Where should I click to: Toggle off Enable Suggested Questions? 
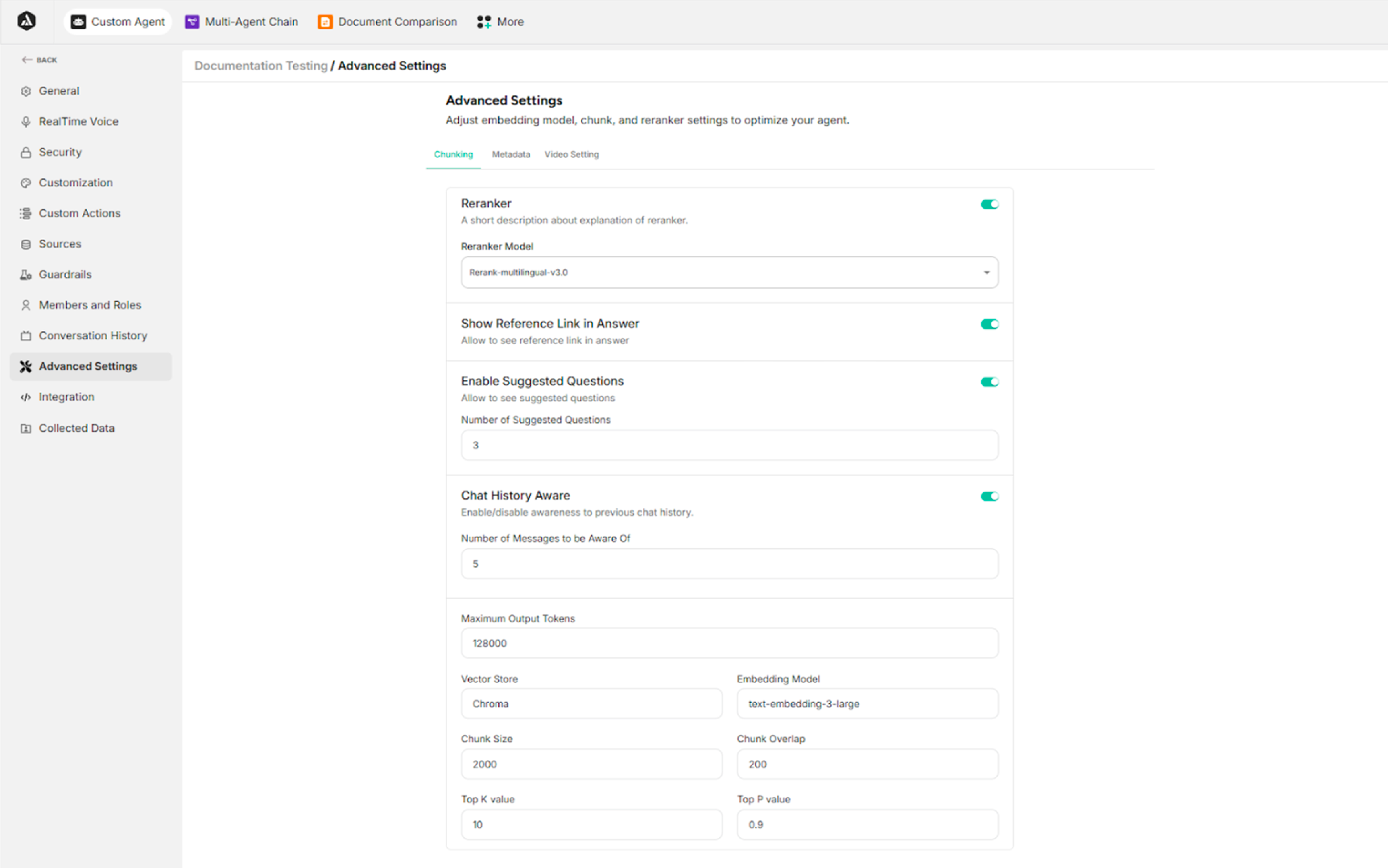coord(989,381)
